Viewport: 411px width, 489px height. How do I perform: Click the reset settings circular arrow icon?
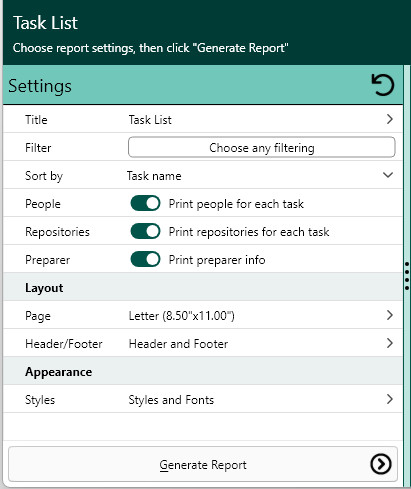[x=383, y=85]
